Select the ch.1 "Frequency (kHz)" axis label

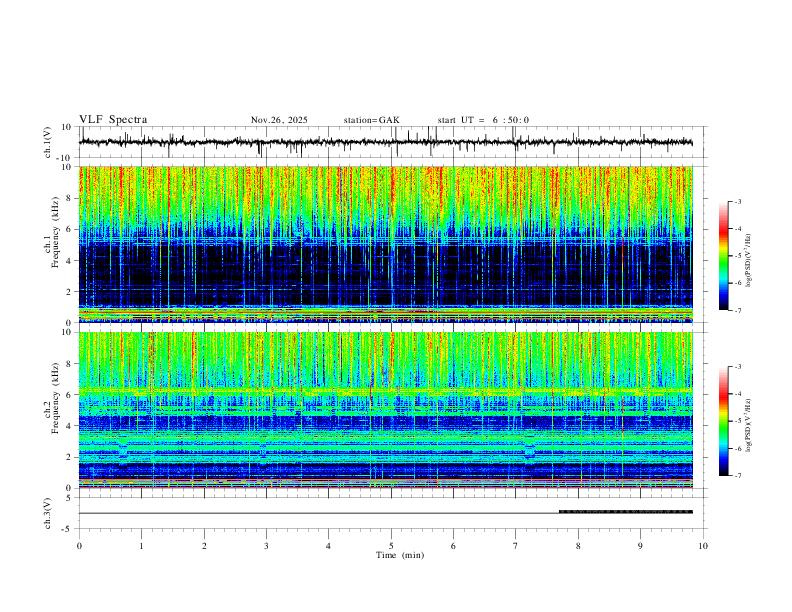55,233
